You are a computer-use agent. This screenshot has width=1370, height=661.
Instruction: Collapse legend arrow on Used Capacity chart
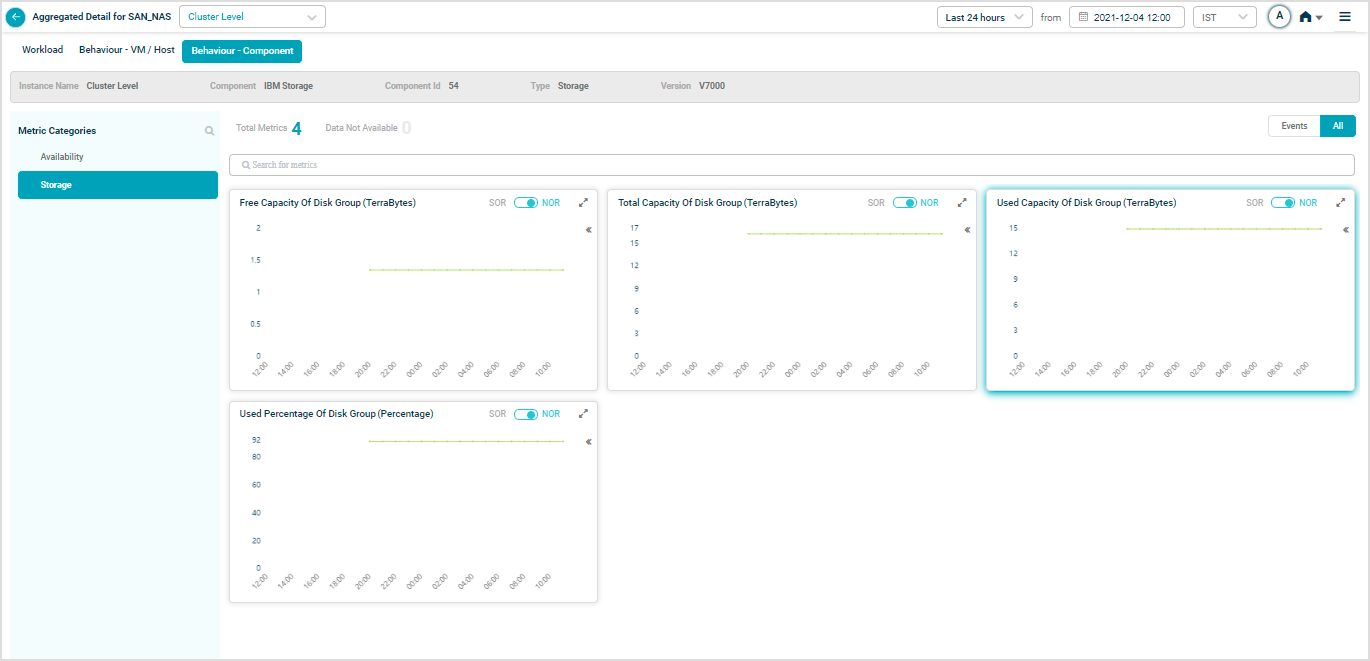click(1346, 230)
